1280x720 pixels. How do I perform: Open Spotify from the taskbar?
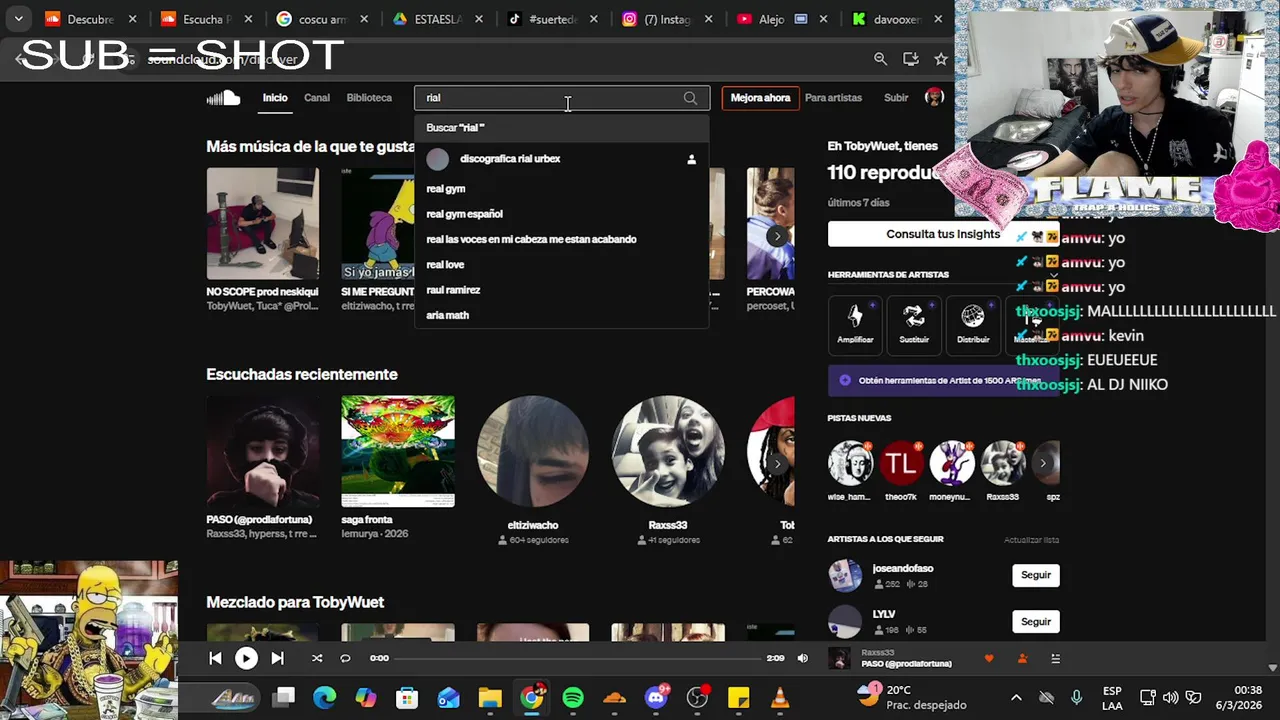(x=573, y=697)
